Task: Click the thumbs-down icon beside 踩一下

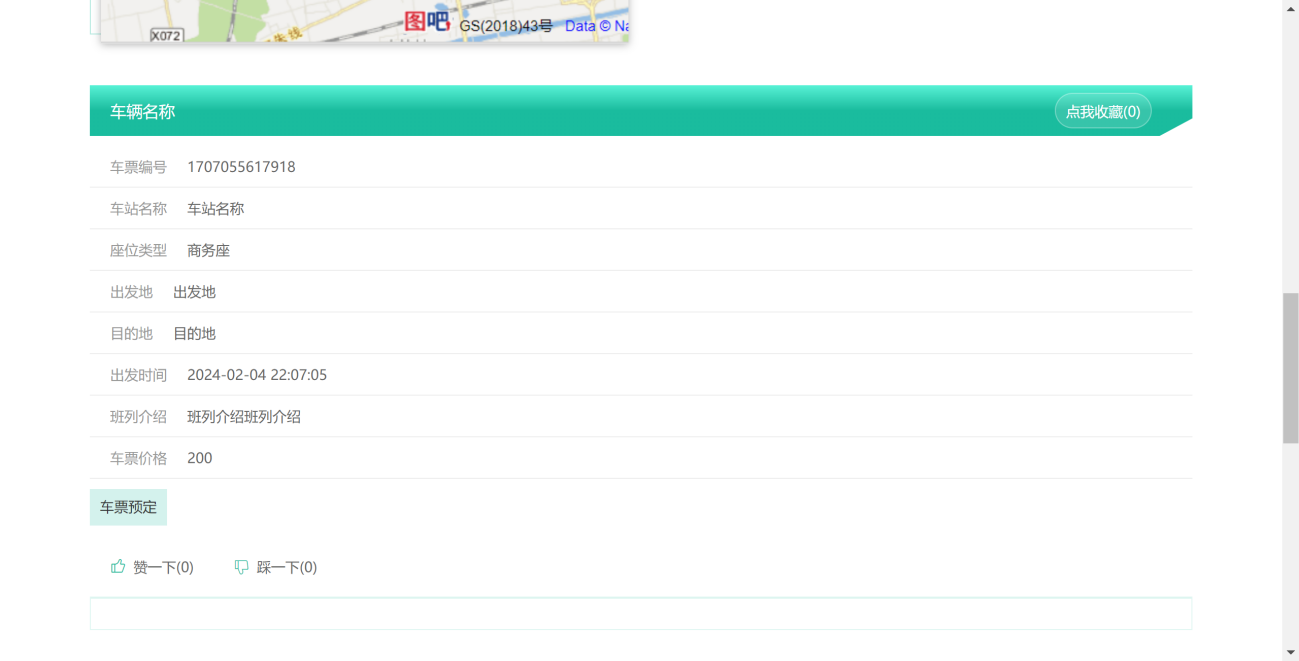Action: tap(241, 567)
